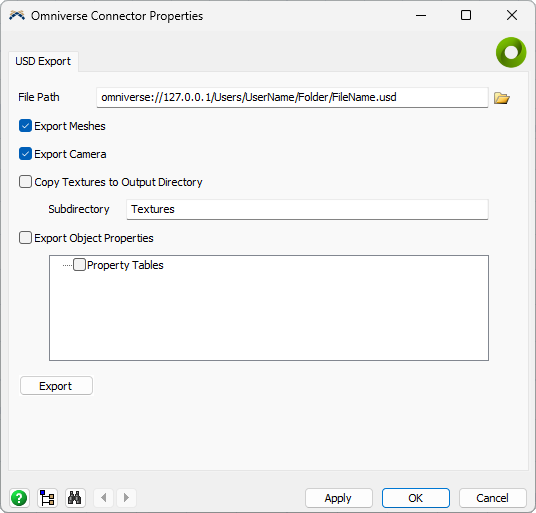The image size is (536, 513).
Task: Click the app icon in the title bar
Action: pos(17,16)
